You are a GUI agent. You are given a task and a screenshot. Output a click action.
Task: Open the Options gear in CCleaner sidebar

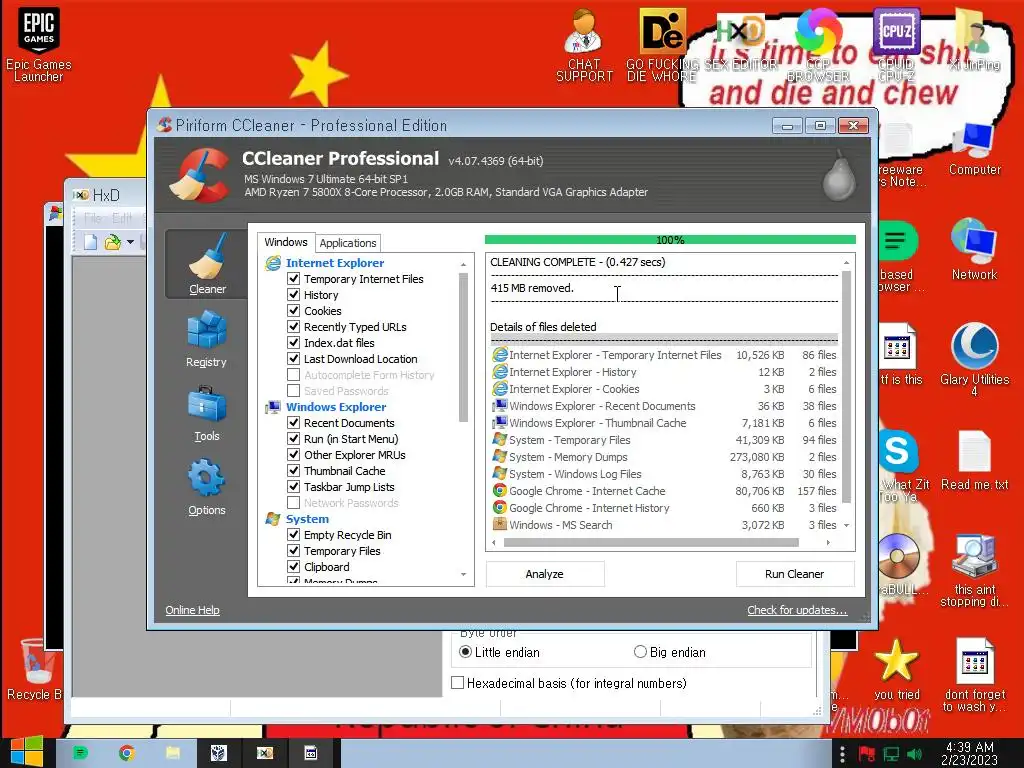pos(206,487)
